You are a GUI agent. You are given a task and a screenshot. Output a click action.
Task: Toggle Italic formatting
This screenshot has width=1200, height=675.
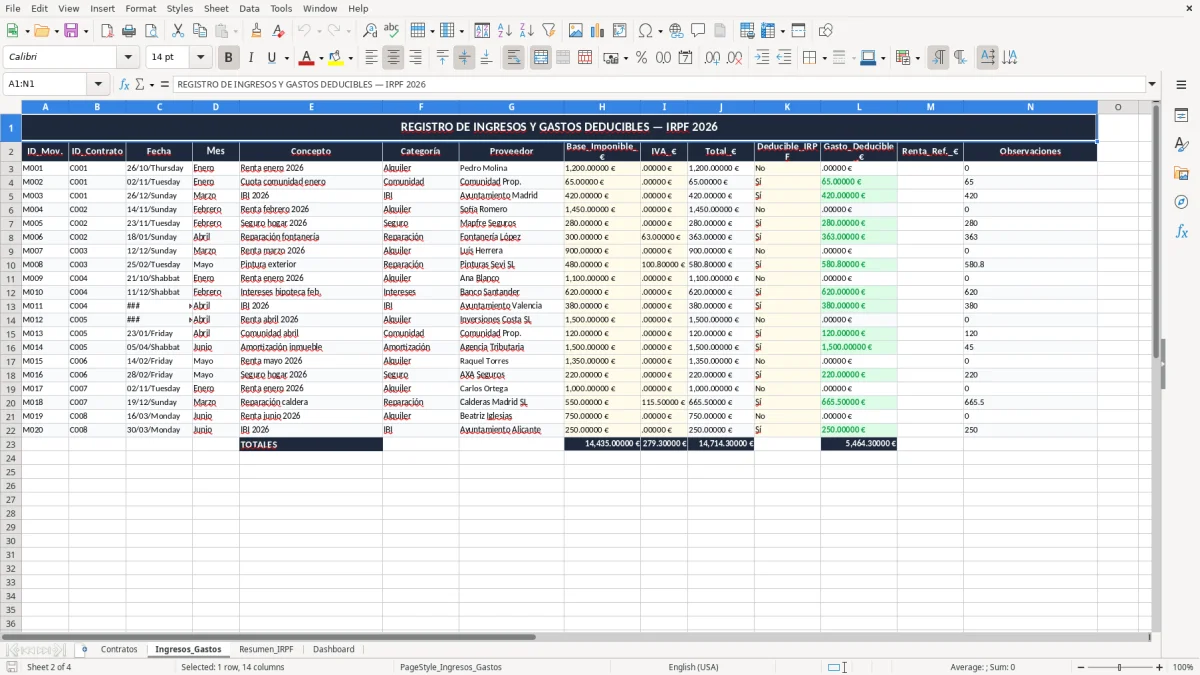coord(251,58)
